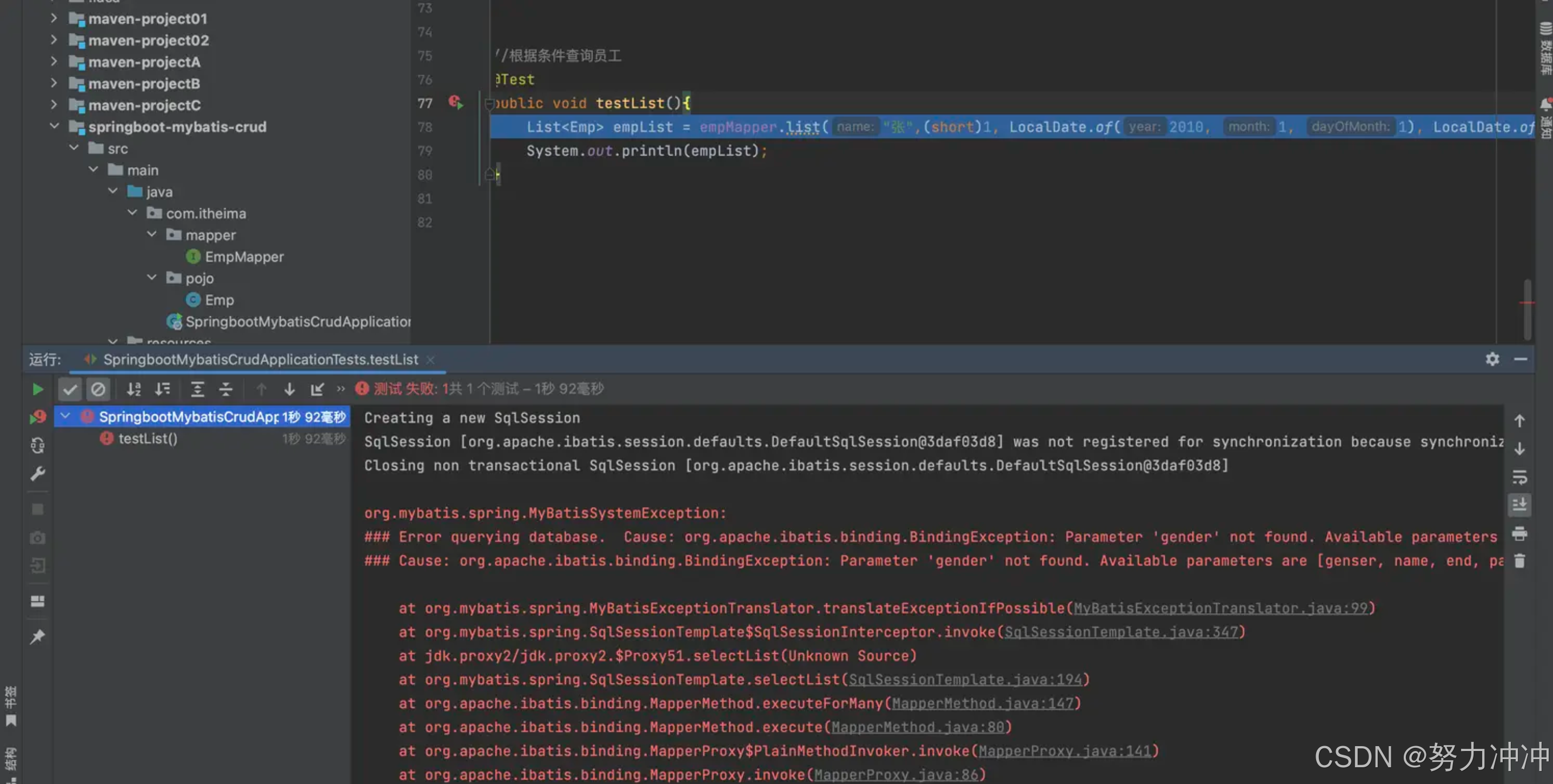Collapse SpringbootMybatisCrudApp test result node

pos(65,416)
